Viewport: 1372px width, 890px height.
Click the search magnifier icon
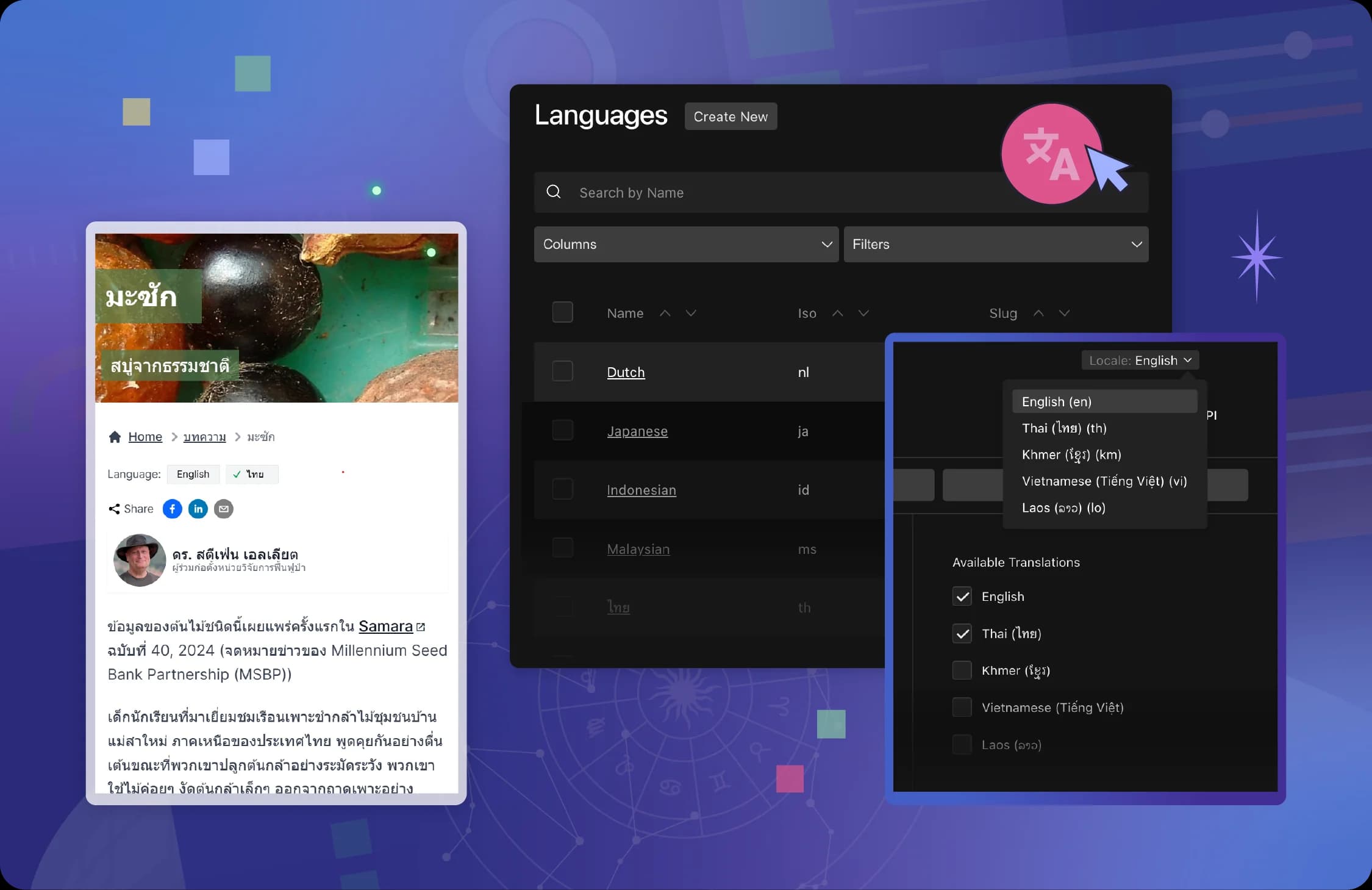click(x=554, y=192)
